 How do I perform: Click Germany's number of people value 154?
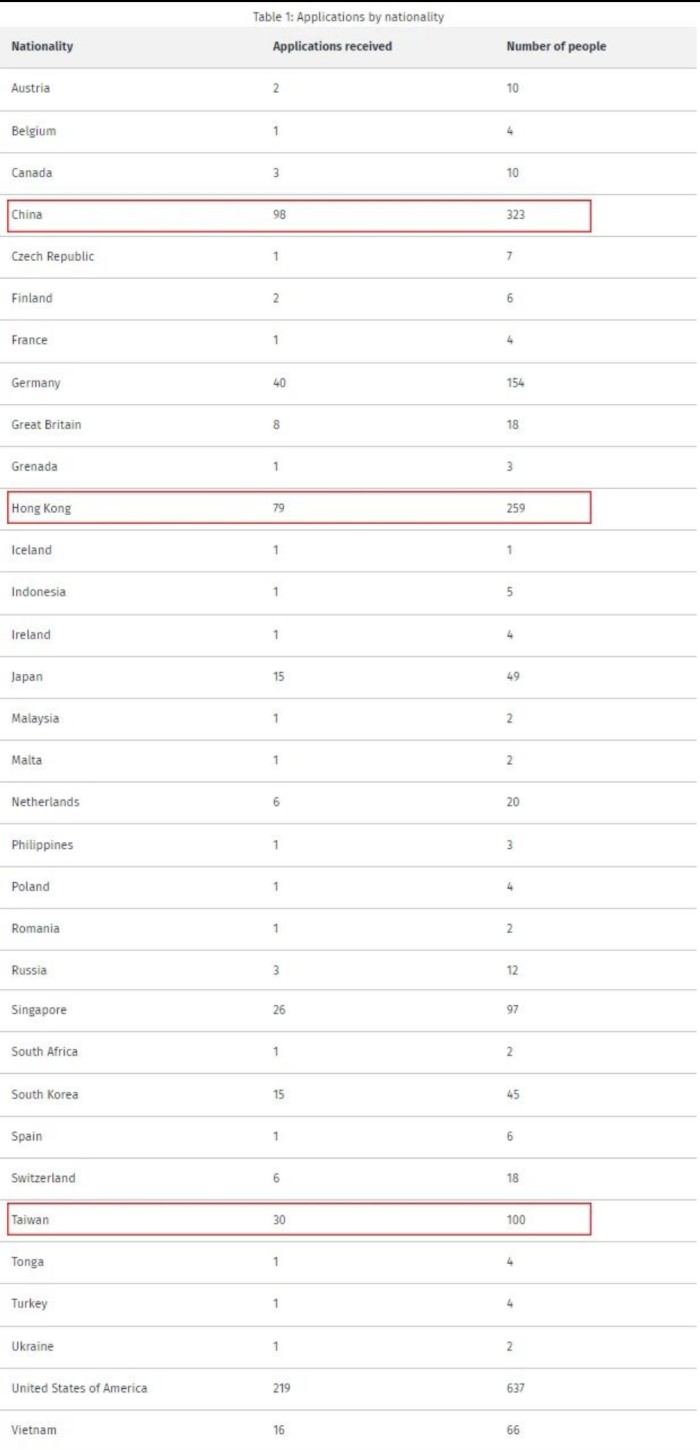(516, 383)
